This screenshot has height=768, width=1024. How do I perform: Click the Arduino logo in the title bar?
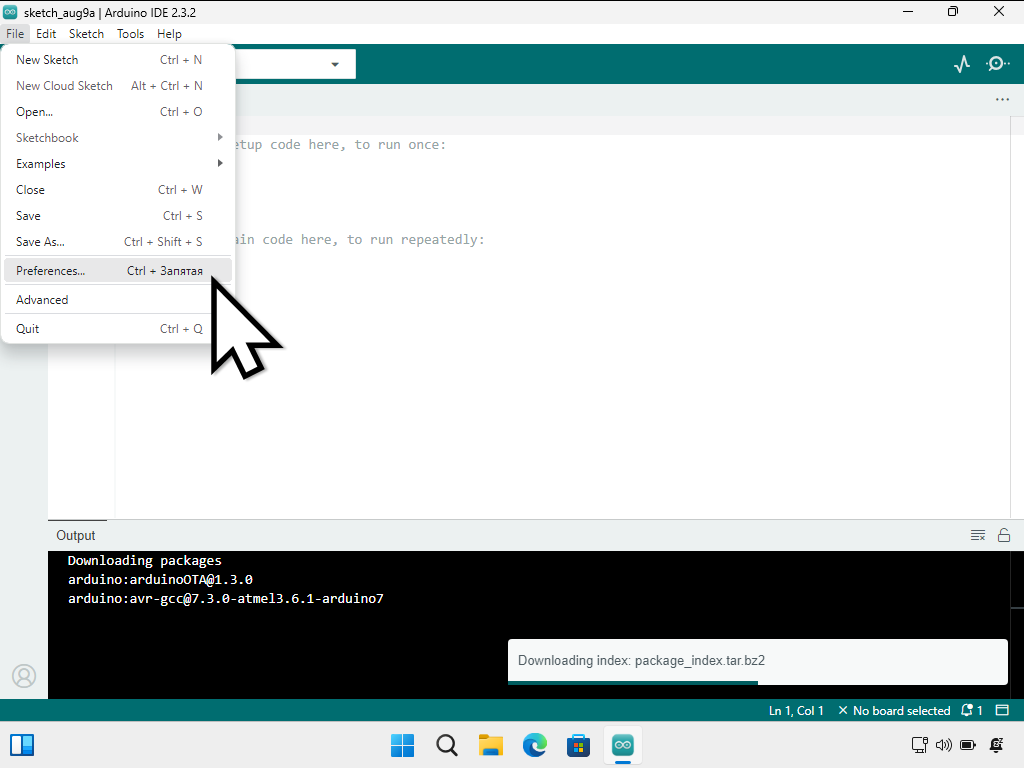click(x=10, y=12)
